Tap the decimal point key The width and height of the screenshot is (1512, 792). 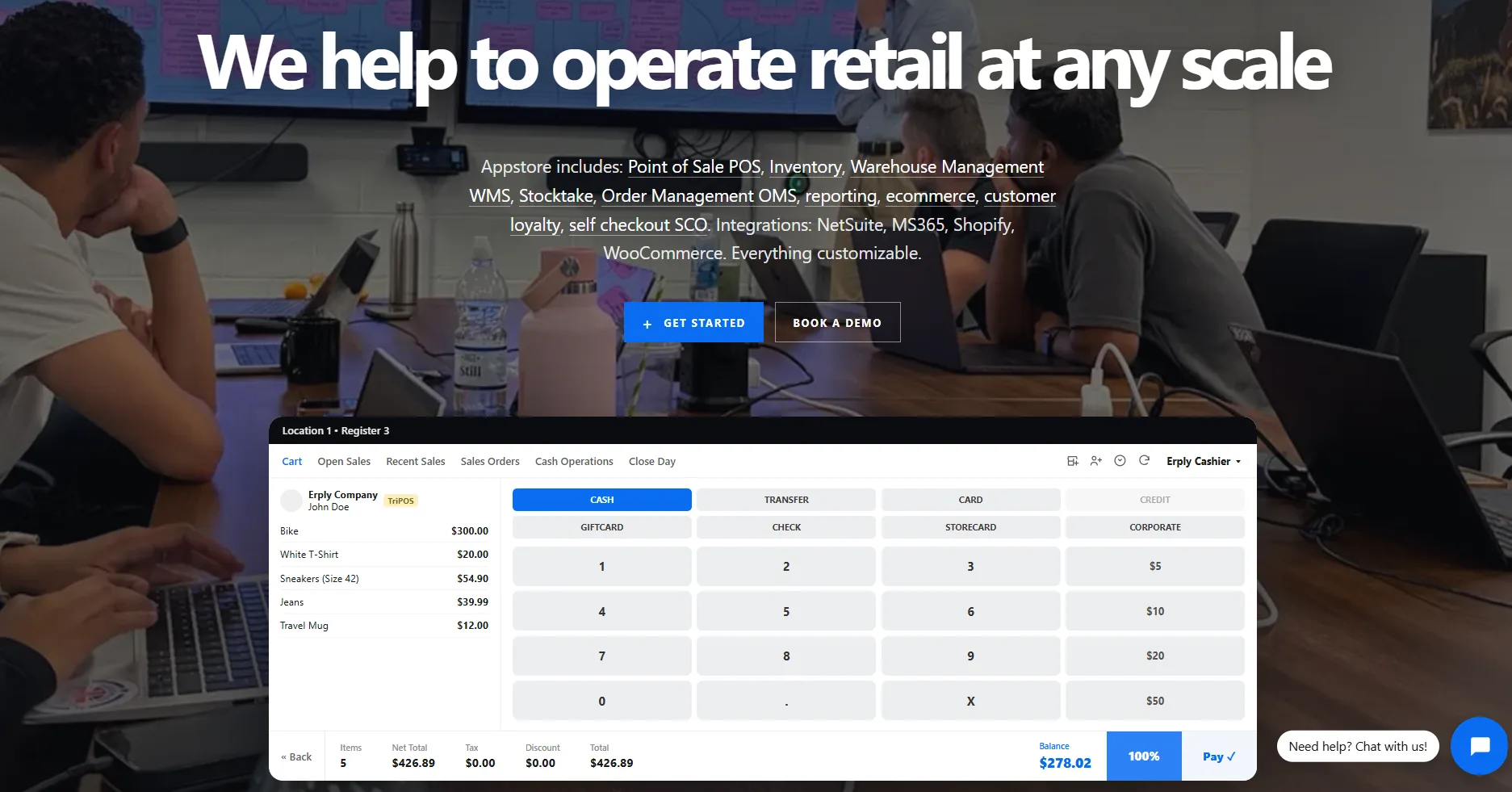coord(786,701)
